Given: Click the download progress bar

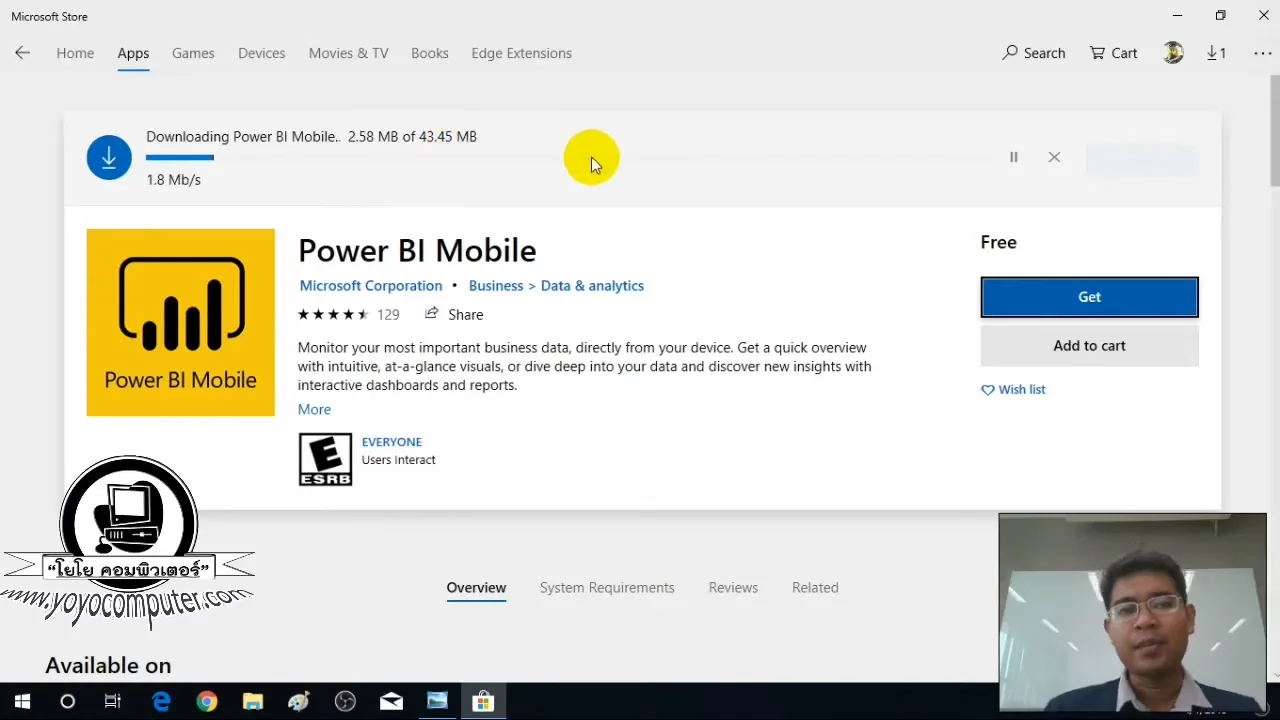Looking at the screenshot, I should click(180, 157).
